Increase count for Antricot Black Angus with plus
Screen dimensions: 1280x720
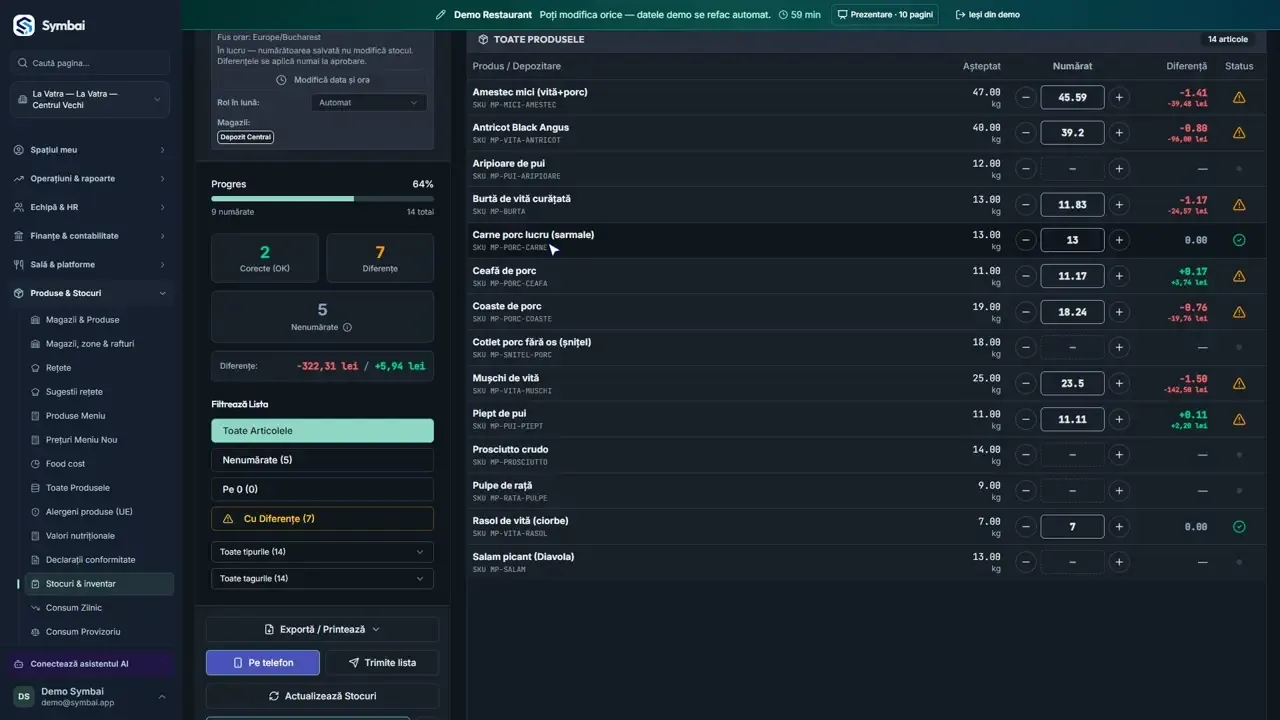1119,133
